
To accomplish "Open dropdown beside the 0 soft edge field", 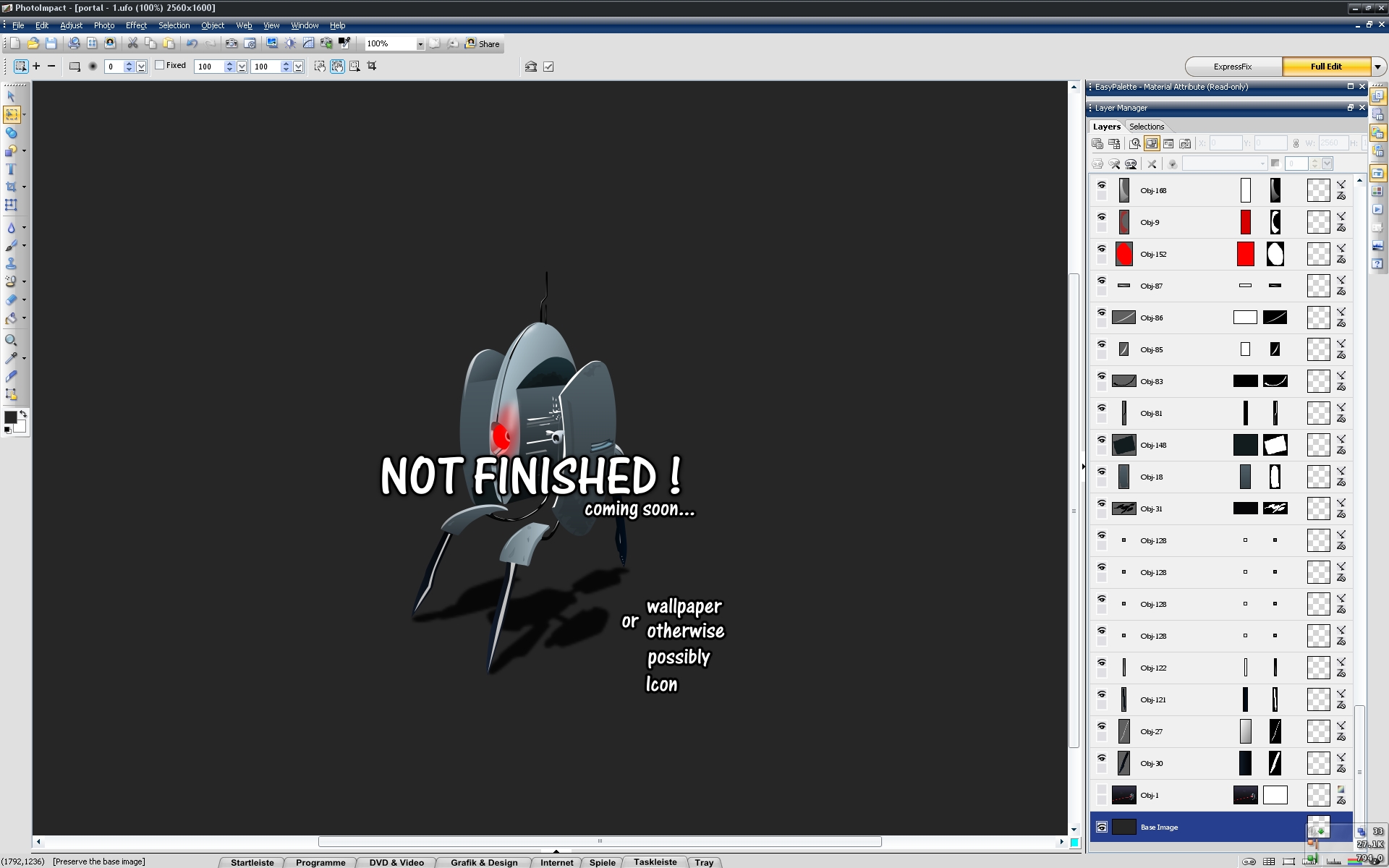I will (x=142, y=67).
